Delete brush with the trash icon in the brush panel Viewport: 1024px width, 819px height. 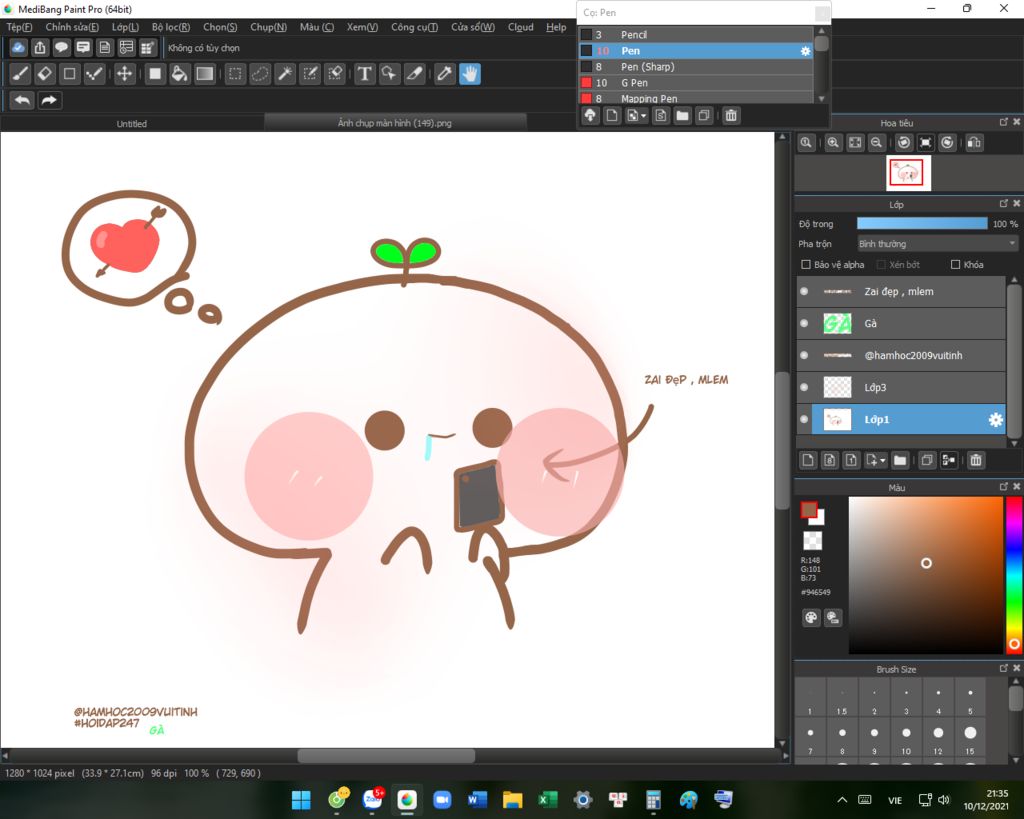[731, 116]
